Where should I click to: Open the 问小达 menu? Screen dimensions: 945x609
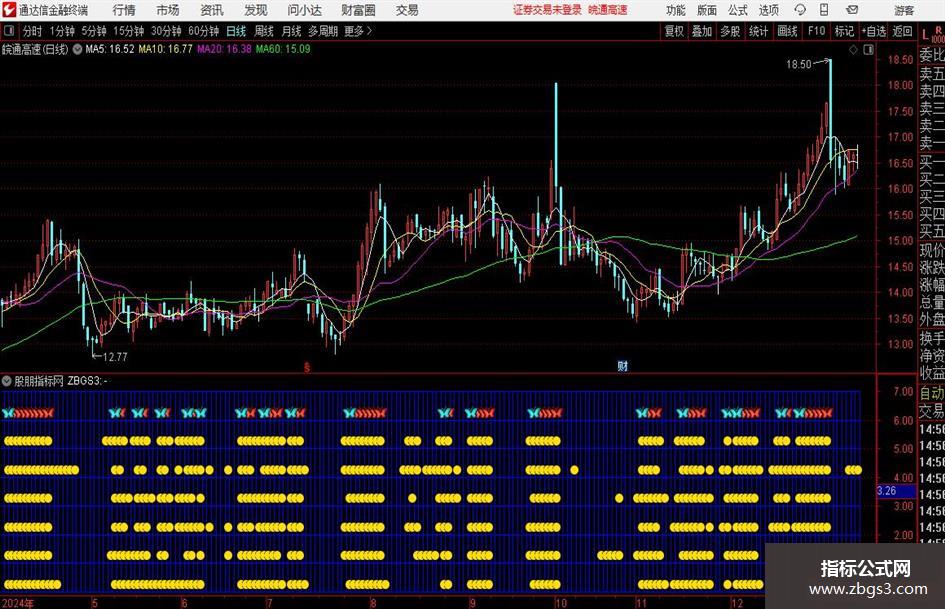click(304, 10)
